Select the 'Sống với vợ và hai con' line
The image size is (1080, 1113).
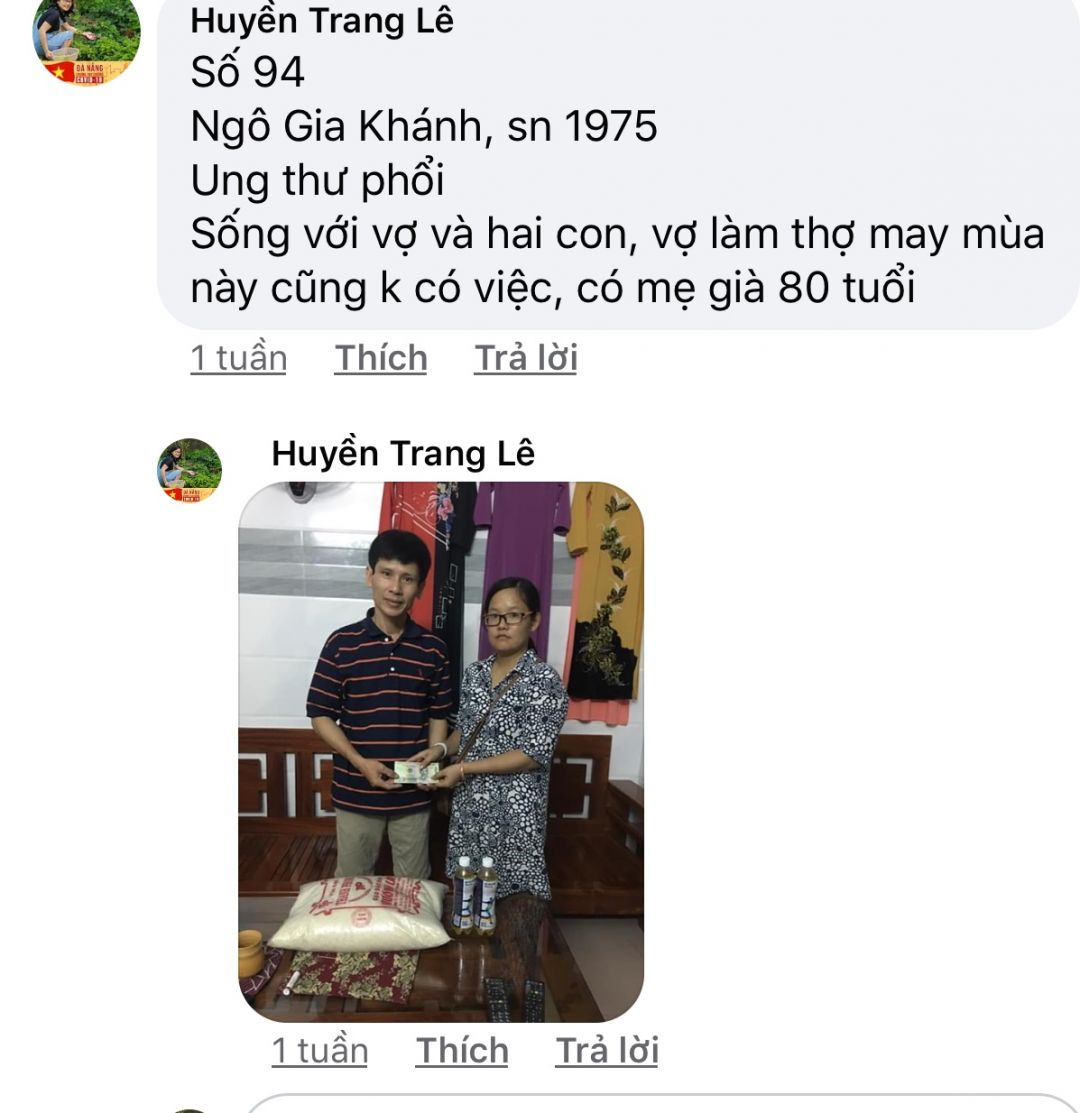coord(617,234)
